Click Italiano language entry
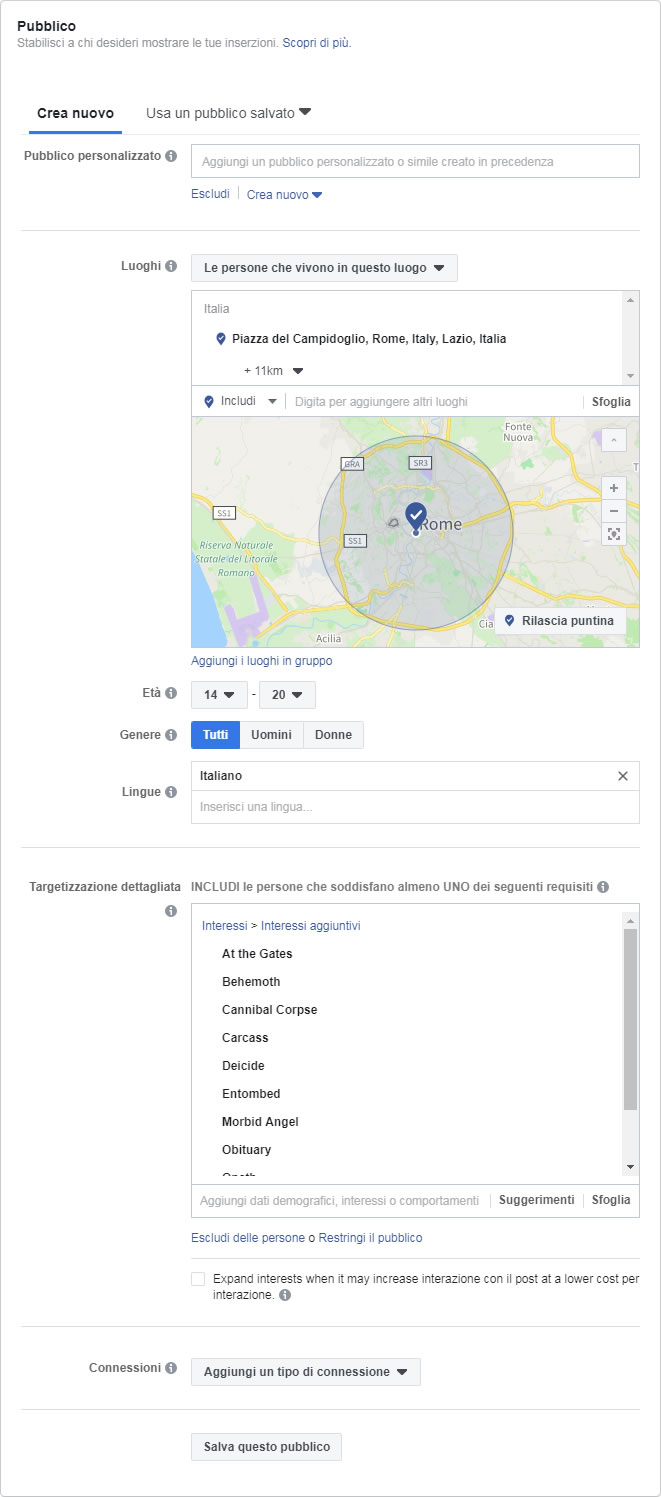This screenshot has height=1497, width=661. [221, 776]
